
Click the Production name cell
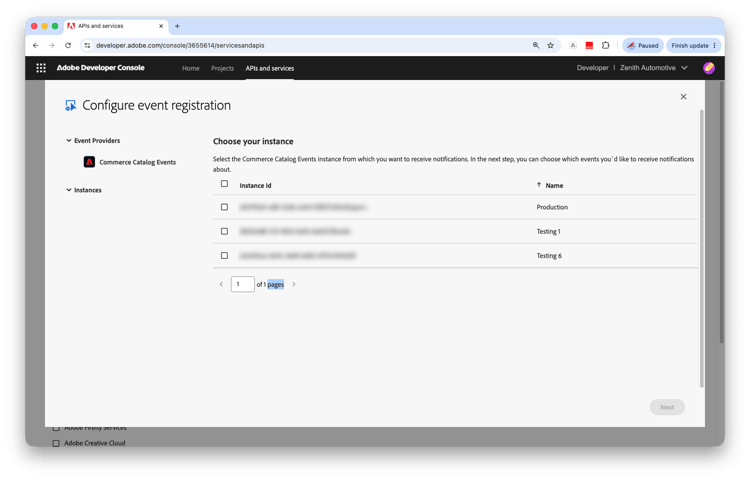click(x=552, y=207)
